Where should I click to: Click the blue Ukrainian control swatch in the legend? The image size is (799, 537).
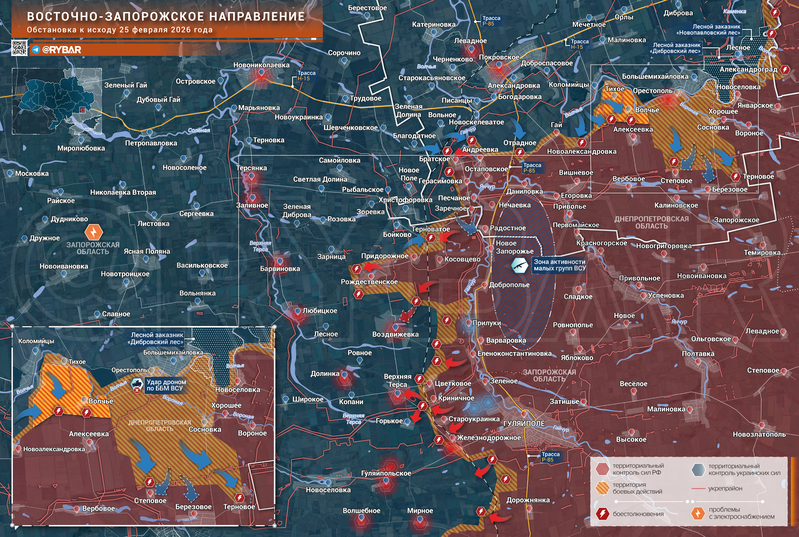(697, 467)
